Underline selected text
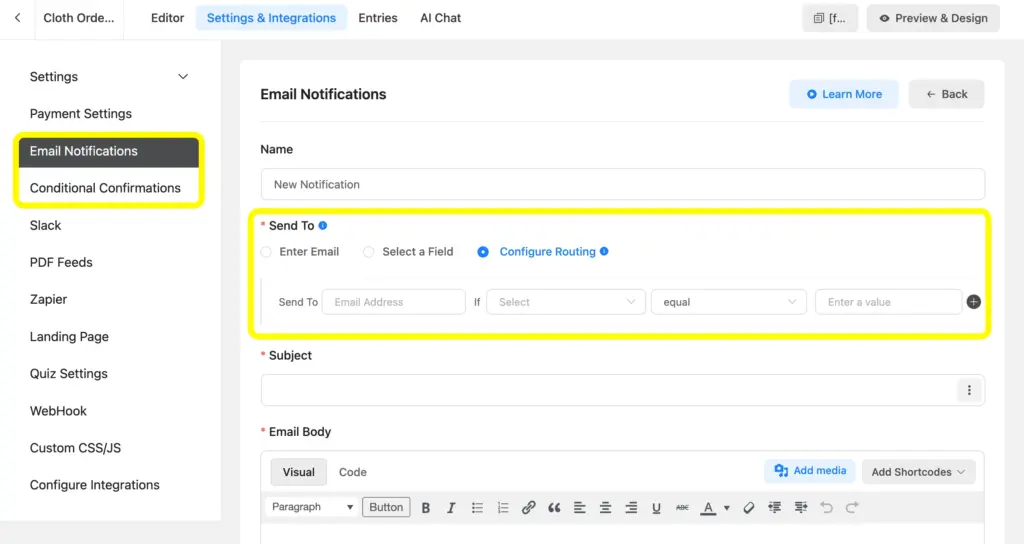Viewport: 1024px width, 544px height. click(x=656, y=507)
